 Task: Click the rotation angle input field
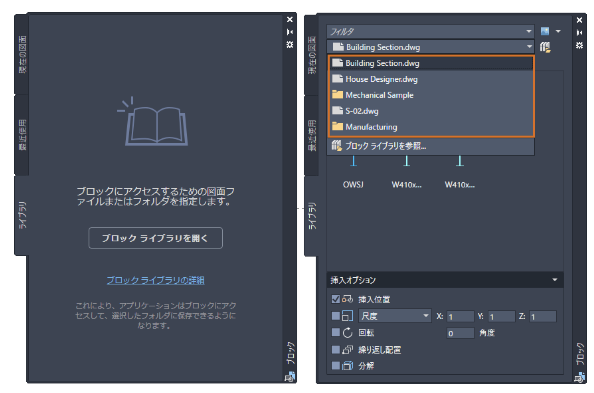460,333
